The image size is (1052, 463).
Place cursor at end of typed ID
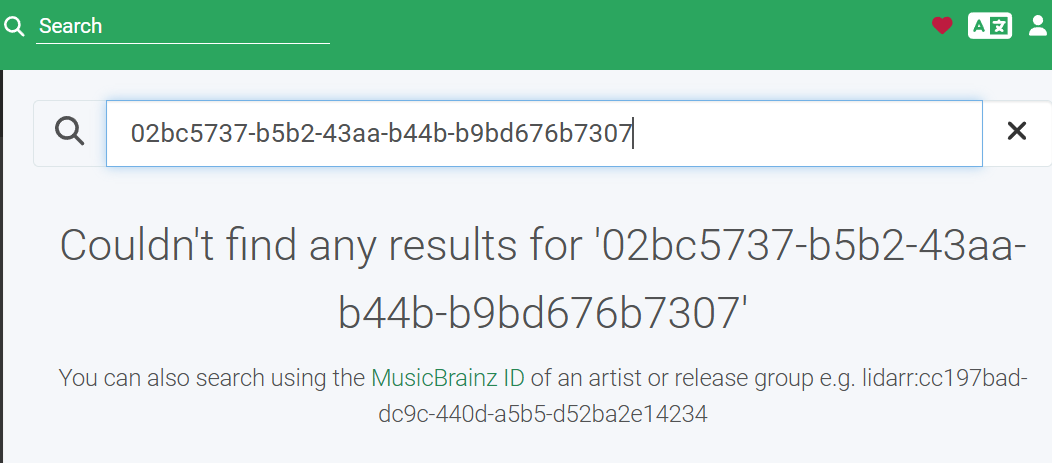coord(634,133)
